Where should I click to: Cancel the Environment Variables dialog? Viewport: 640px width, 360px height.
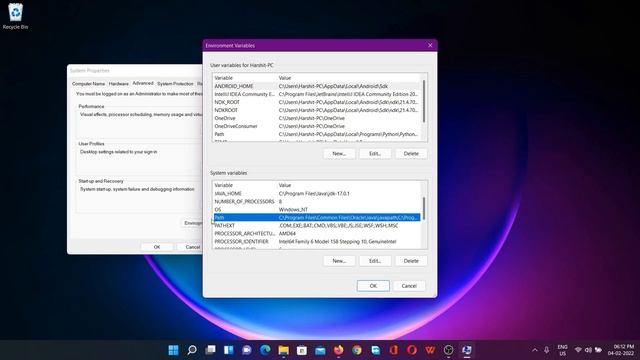point(409,286)
